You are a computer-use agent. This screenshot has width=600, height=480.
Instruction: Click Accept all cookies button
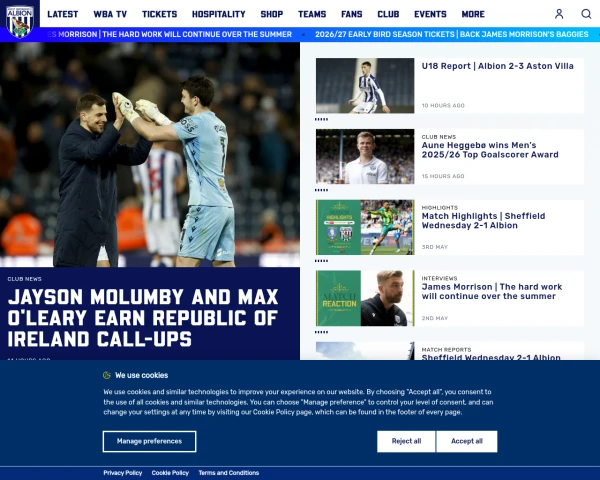click(x=467, y=441)
